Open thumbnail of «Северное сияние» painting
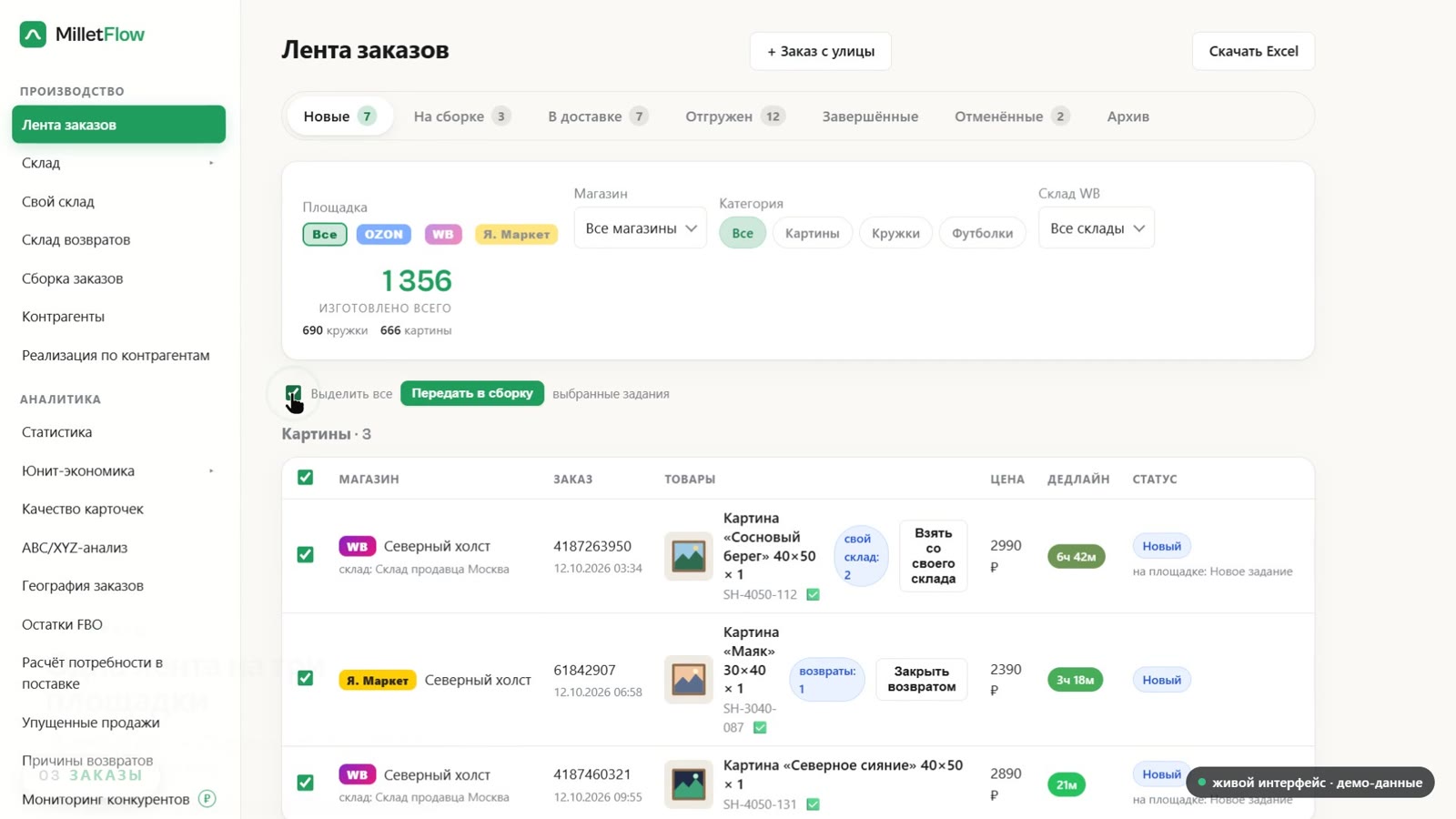1456x819 pixels. coord(688,784)
